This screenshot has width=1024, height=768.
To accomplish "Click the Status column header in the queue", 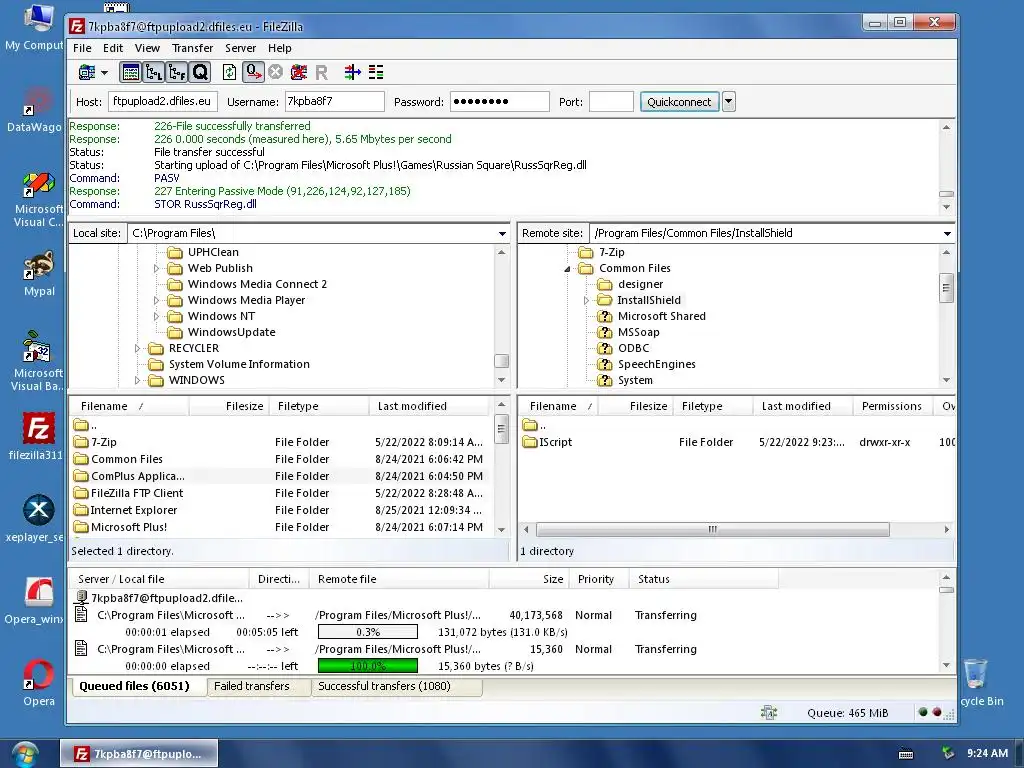I will [x=703, y=579].
